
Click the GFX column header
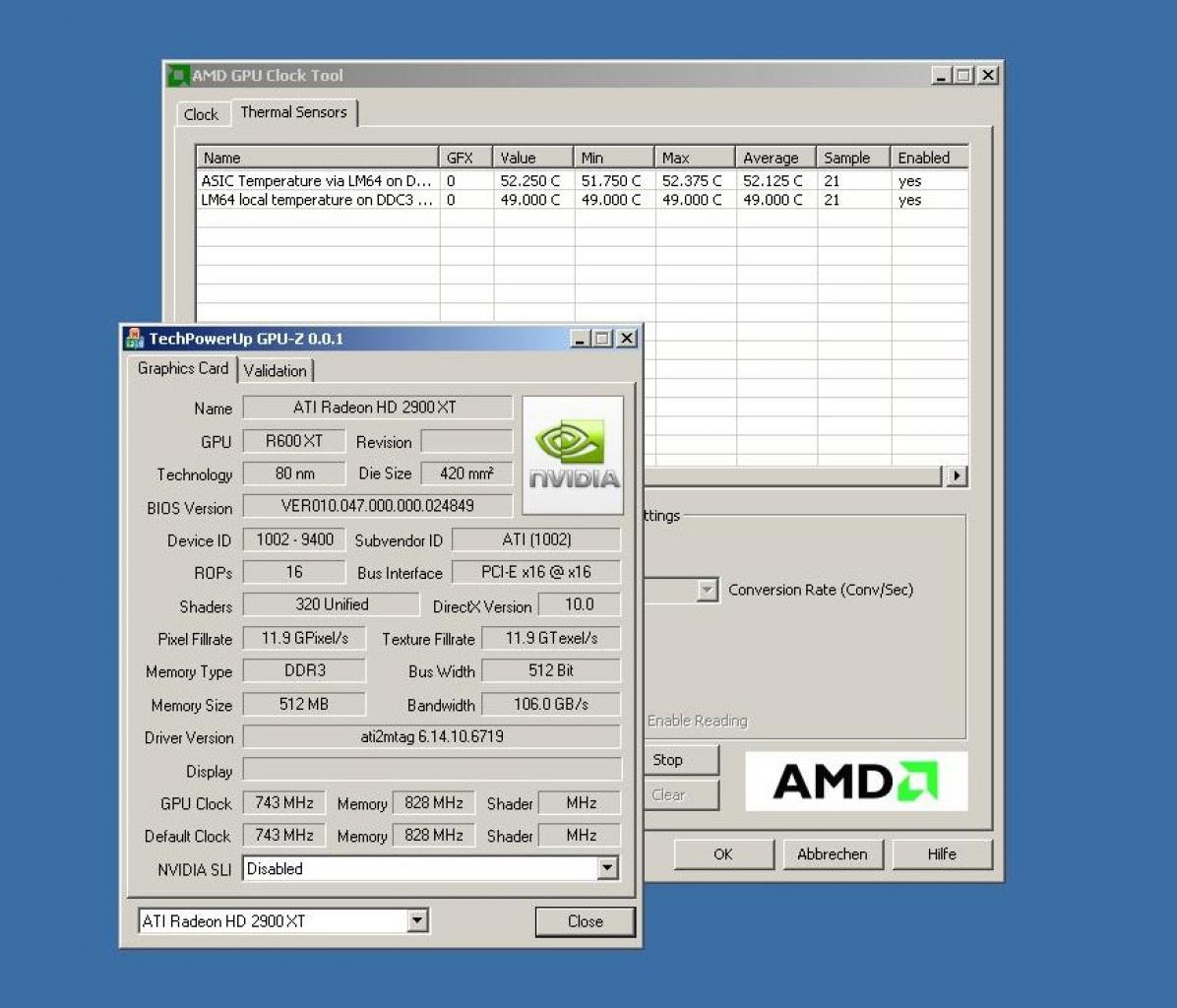466,157
